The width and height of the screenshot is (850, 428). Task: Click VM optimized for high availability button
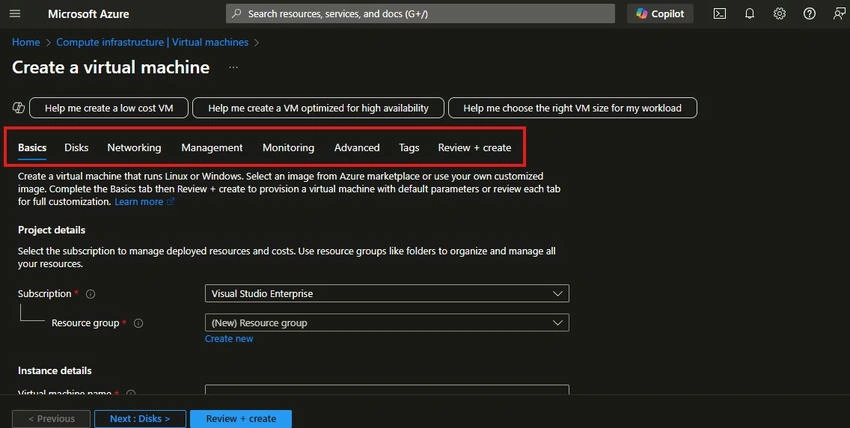point(318,108)
